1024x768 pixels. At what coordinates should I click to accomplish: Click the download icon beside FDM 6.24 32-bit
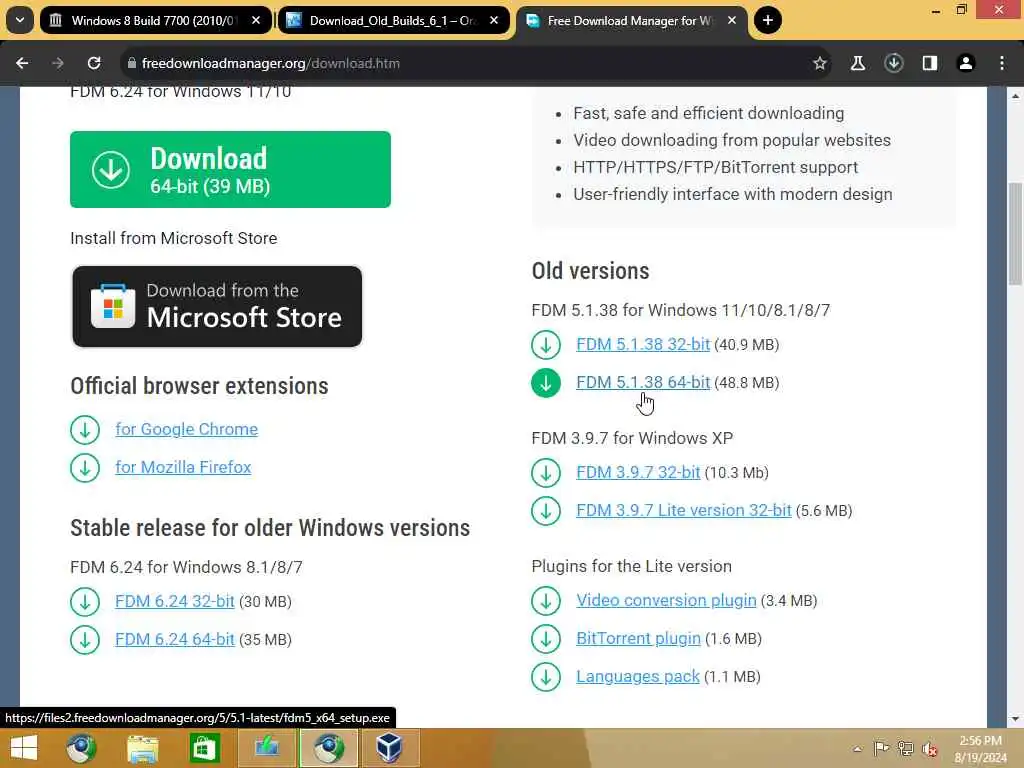(85, 602)
